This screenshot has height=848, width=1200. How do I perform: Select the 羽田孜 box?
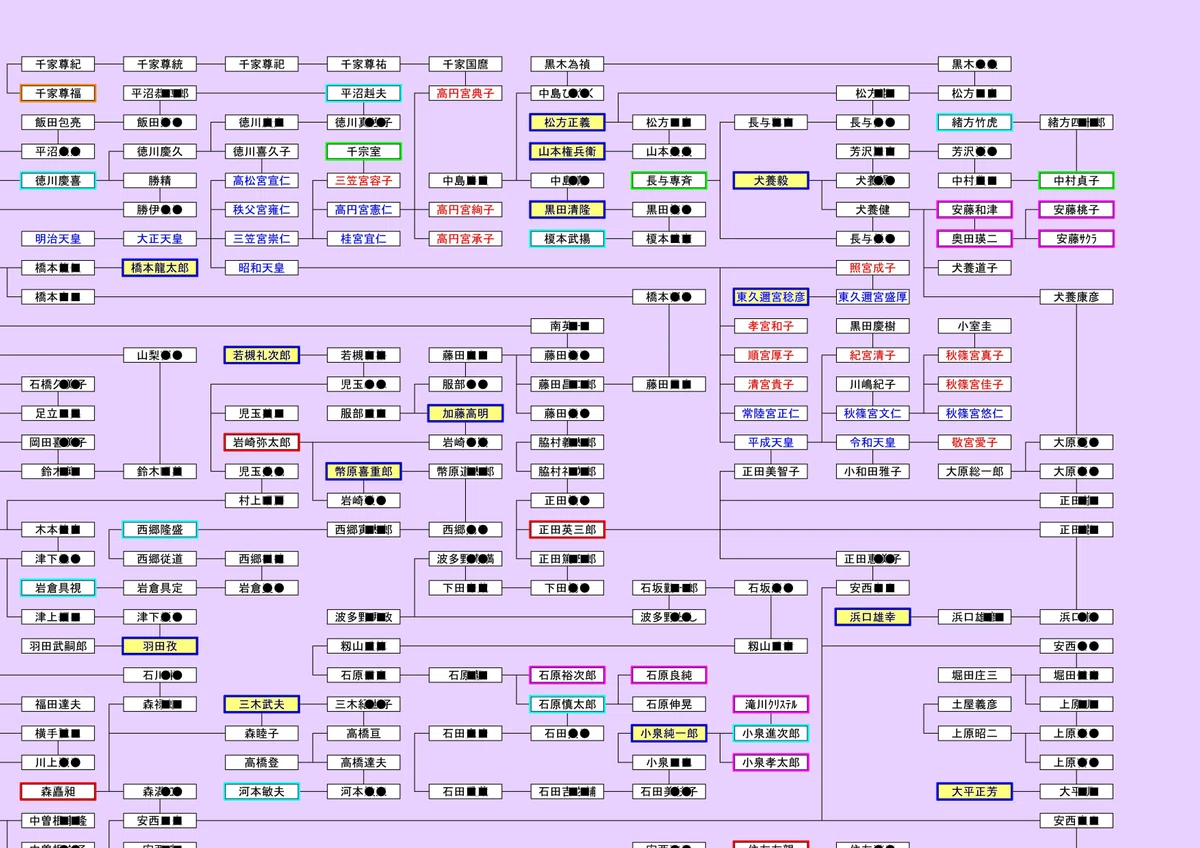click(x=160, y=646)
